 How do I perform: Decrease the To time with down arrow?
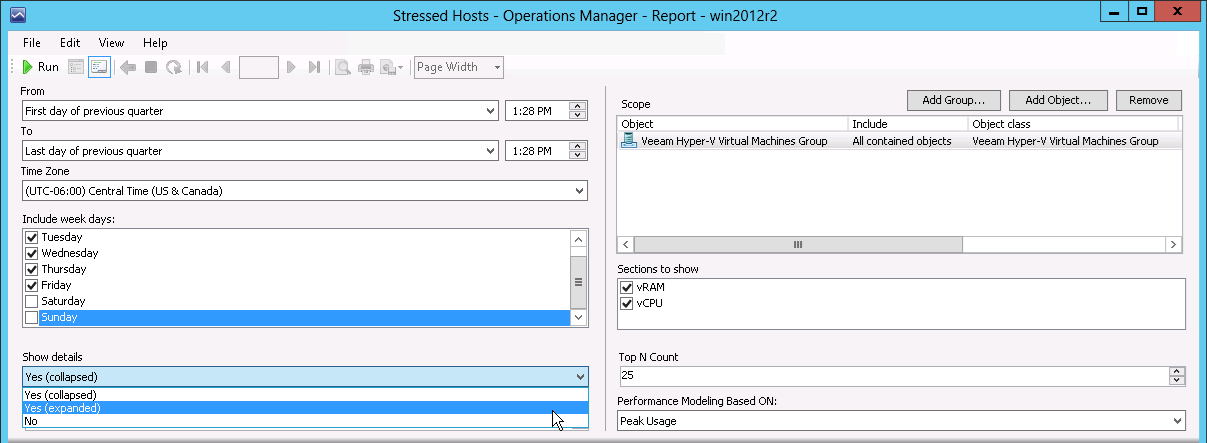pyautogui.click(x=577, y=156)
